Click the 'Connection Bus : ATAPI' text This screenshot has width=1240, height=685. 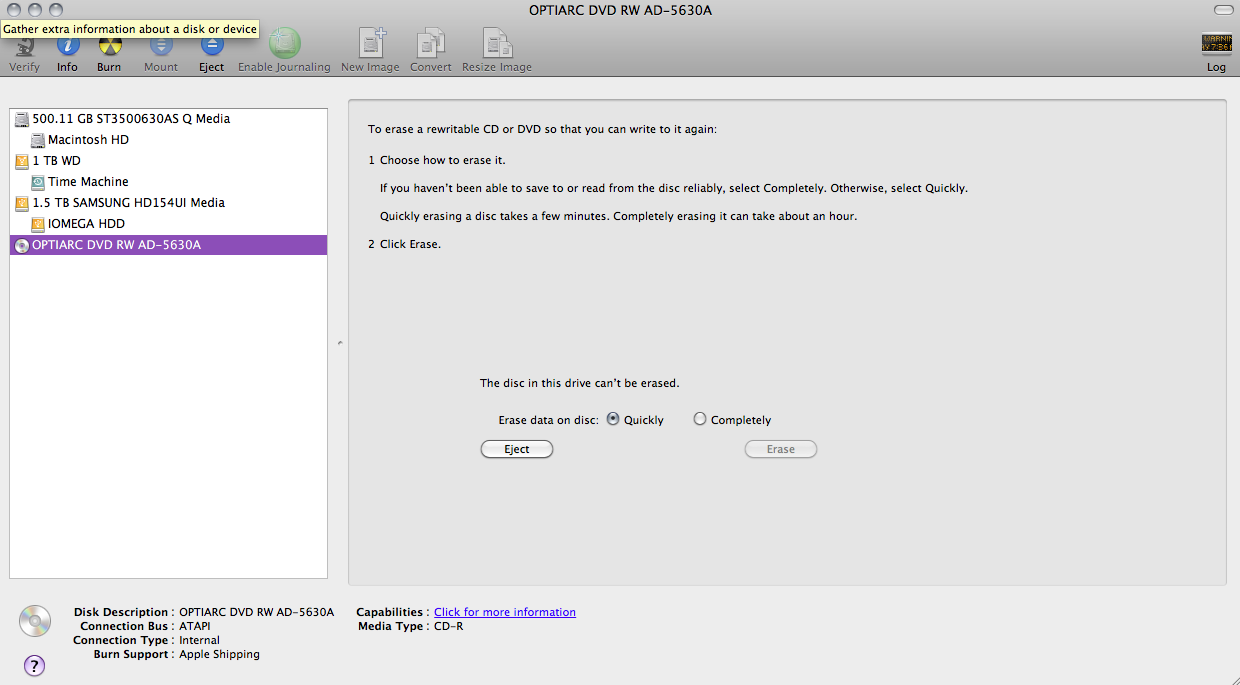point(145,626)
